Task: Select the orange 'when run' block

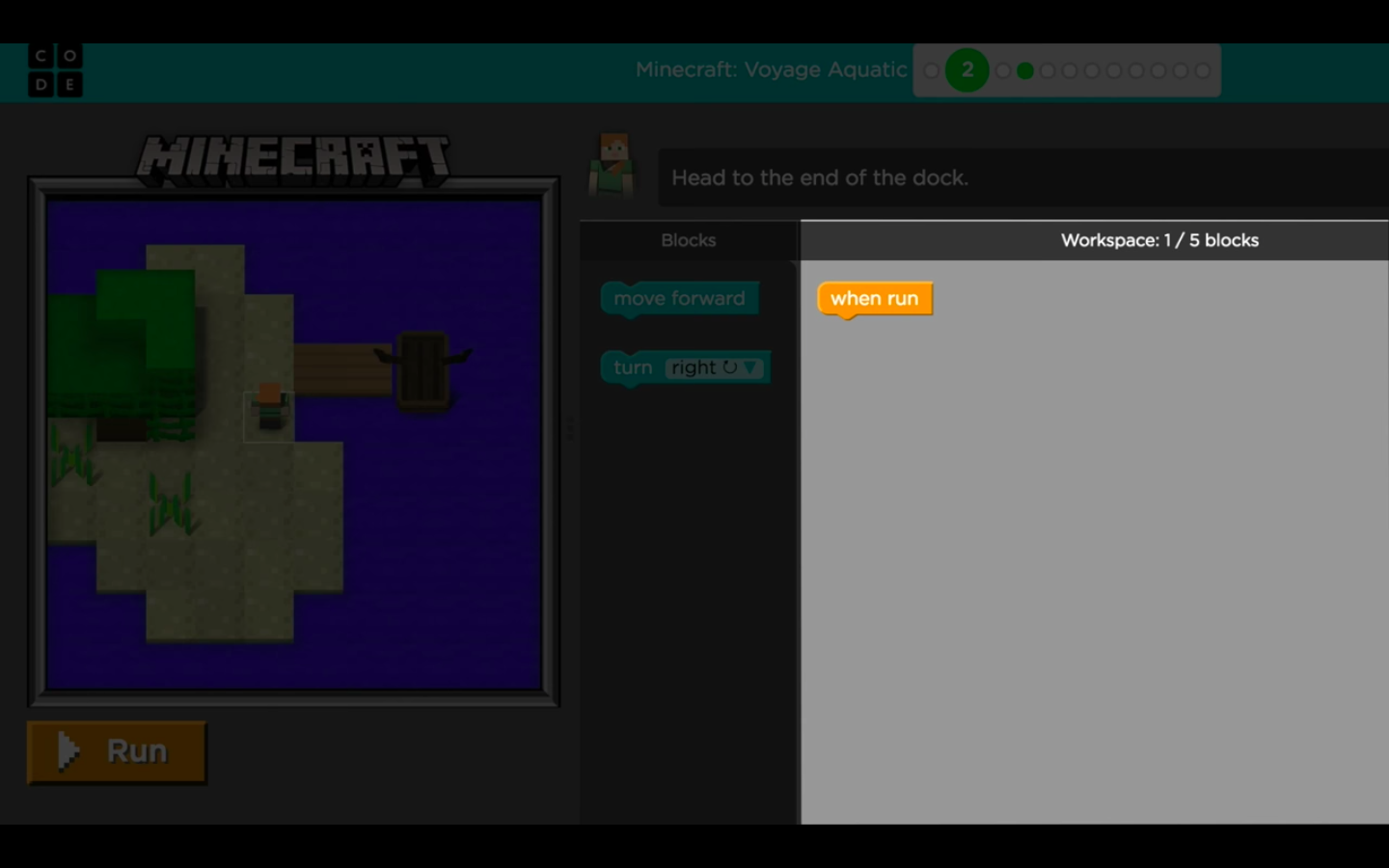Action: (874, 299)
